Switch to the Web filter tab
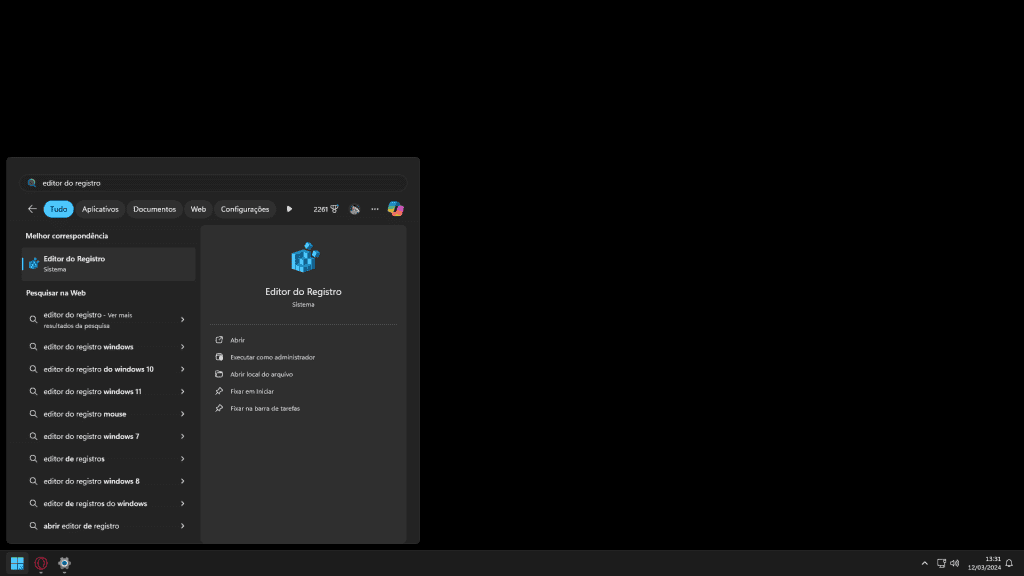 [x=198, y=209]
